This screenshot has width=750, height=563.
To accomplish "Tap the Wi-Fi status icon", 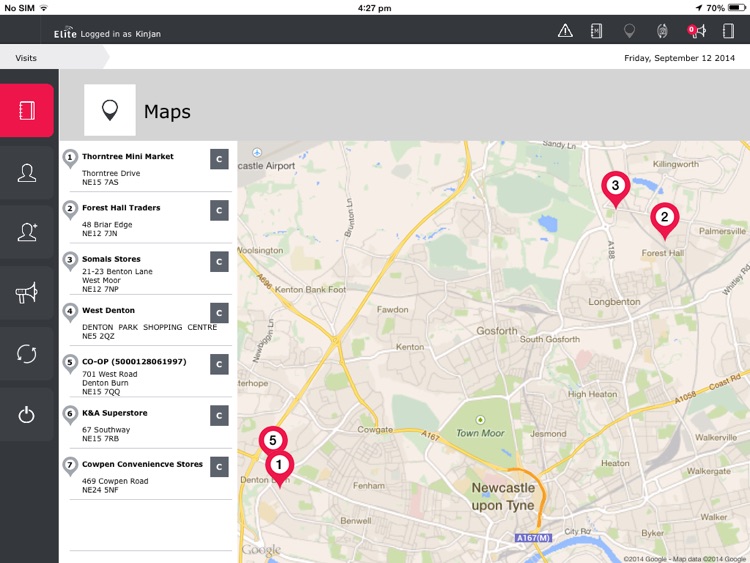I will coord(44,8).
